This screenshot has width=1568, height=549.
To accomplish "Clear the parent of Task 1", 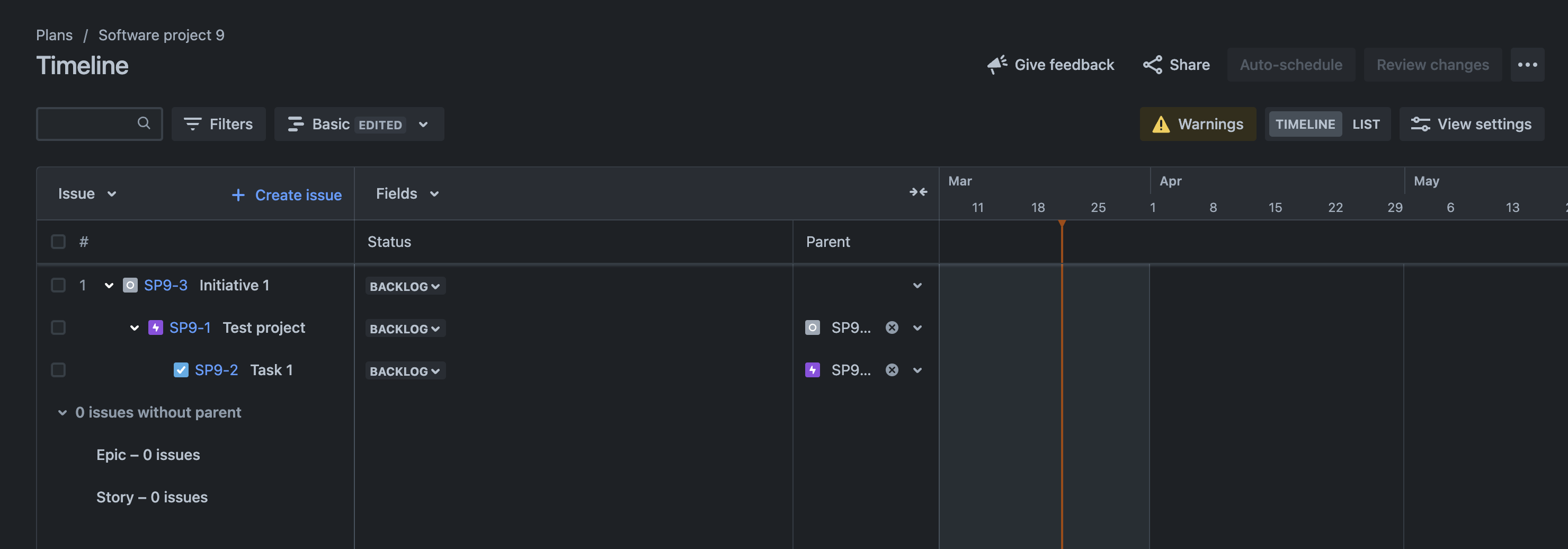I will click(892, 370).
